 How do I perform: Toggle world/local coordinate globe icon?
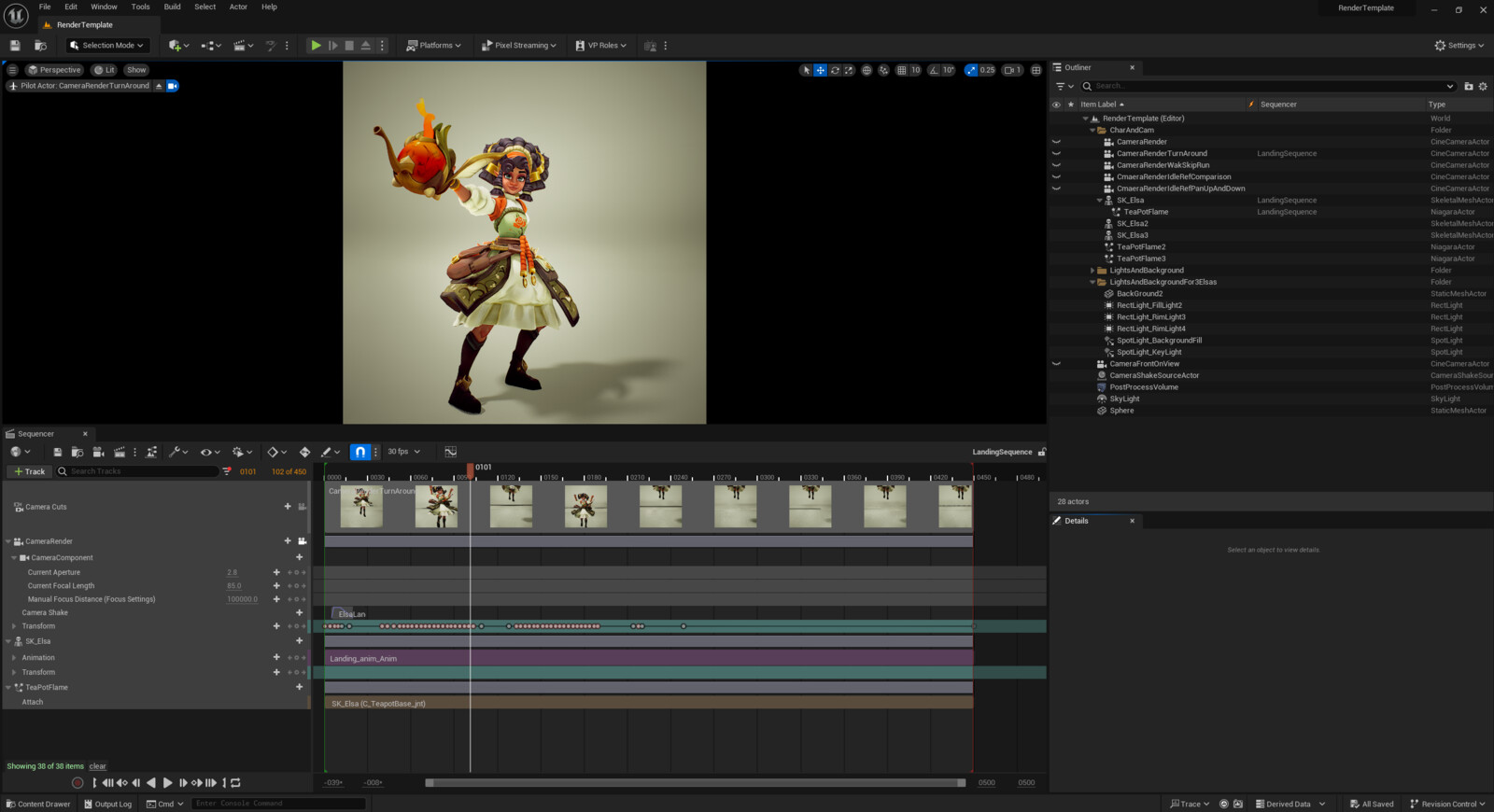[867, 70]
